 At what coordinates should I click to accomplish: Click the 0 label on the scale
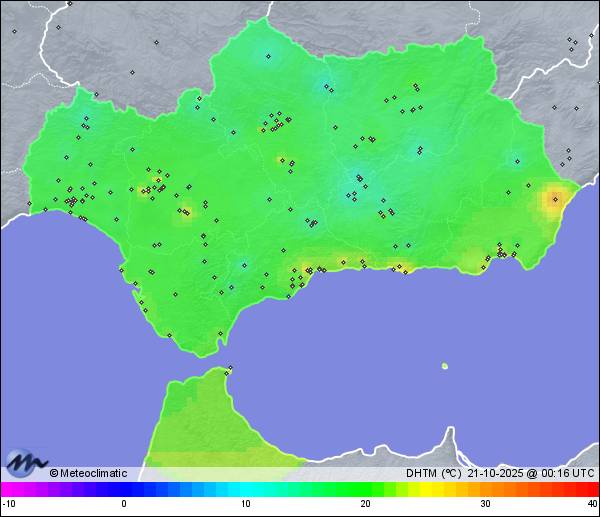point(124,504)
